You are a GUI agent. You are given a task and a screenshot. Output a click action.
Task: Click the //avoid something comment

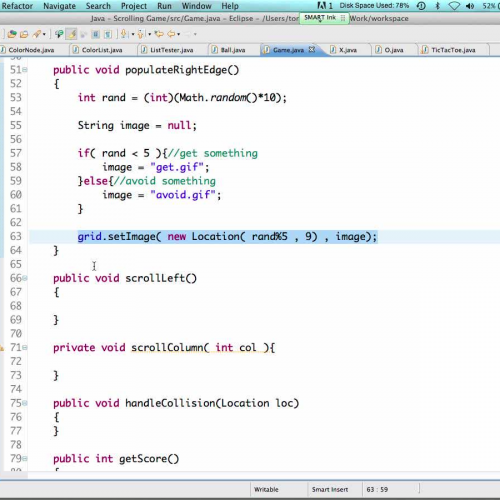[164, 181]
